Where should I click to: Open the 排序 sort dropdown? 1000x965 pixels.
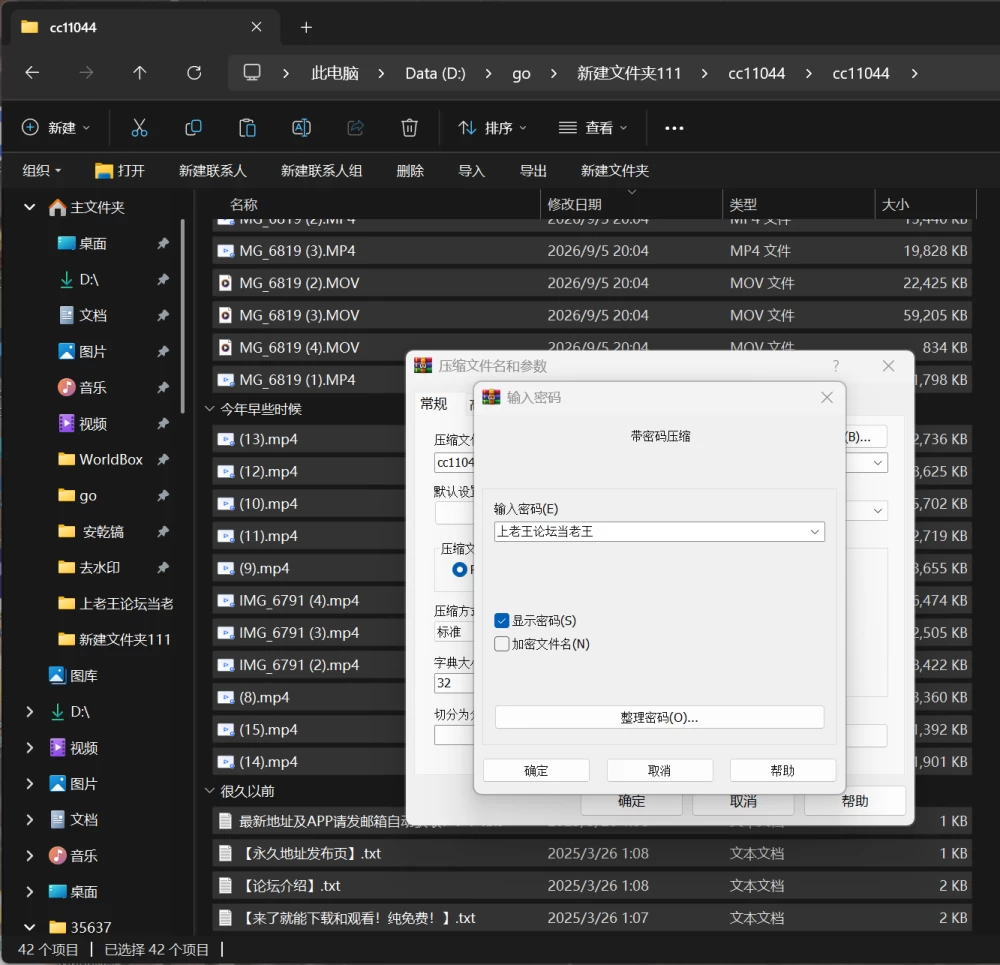493,128
